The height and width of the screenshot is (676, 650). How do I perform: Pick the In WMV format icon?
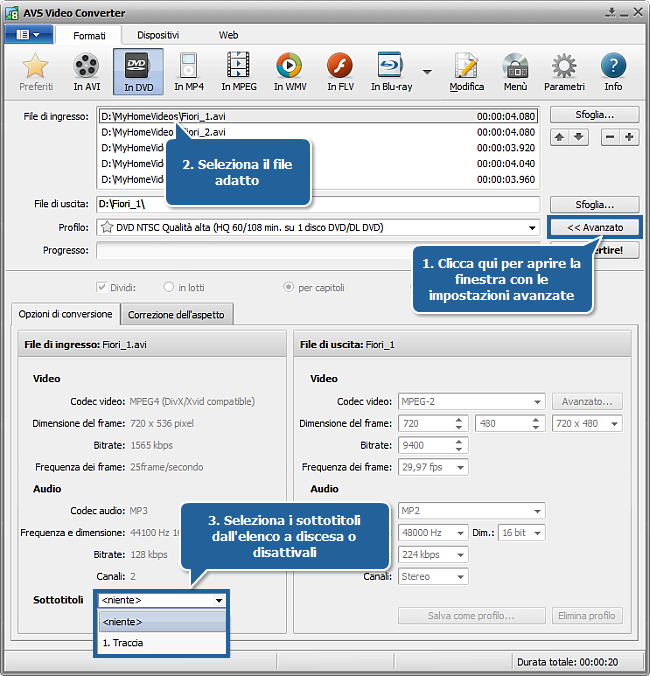click(289, 67)
